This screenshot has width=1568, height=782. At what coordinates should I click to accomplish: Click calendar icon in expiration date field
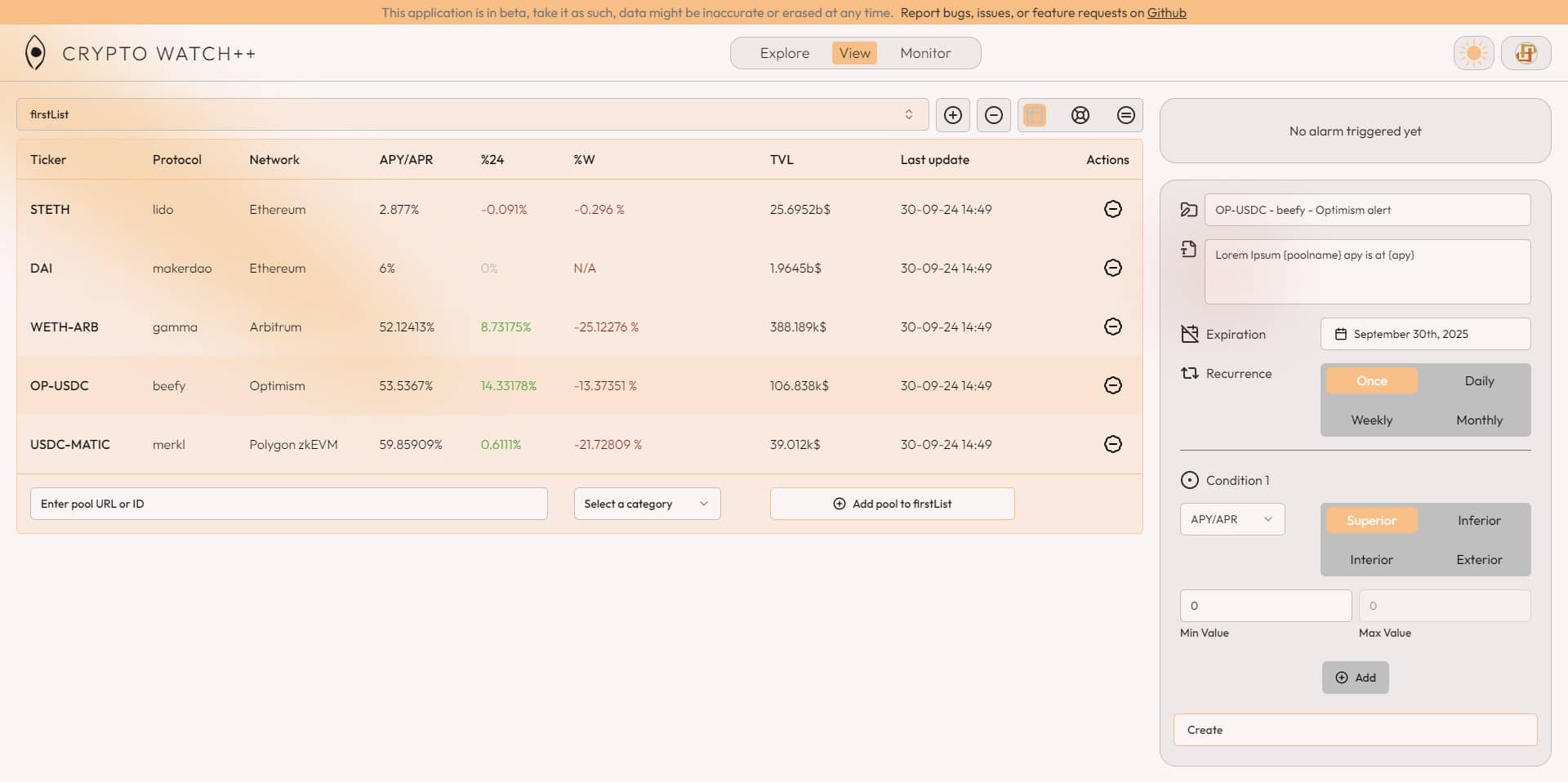[1340, 334]
